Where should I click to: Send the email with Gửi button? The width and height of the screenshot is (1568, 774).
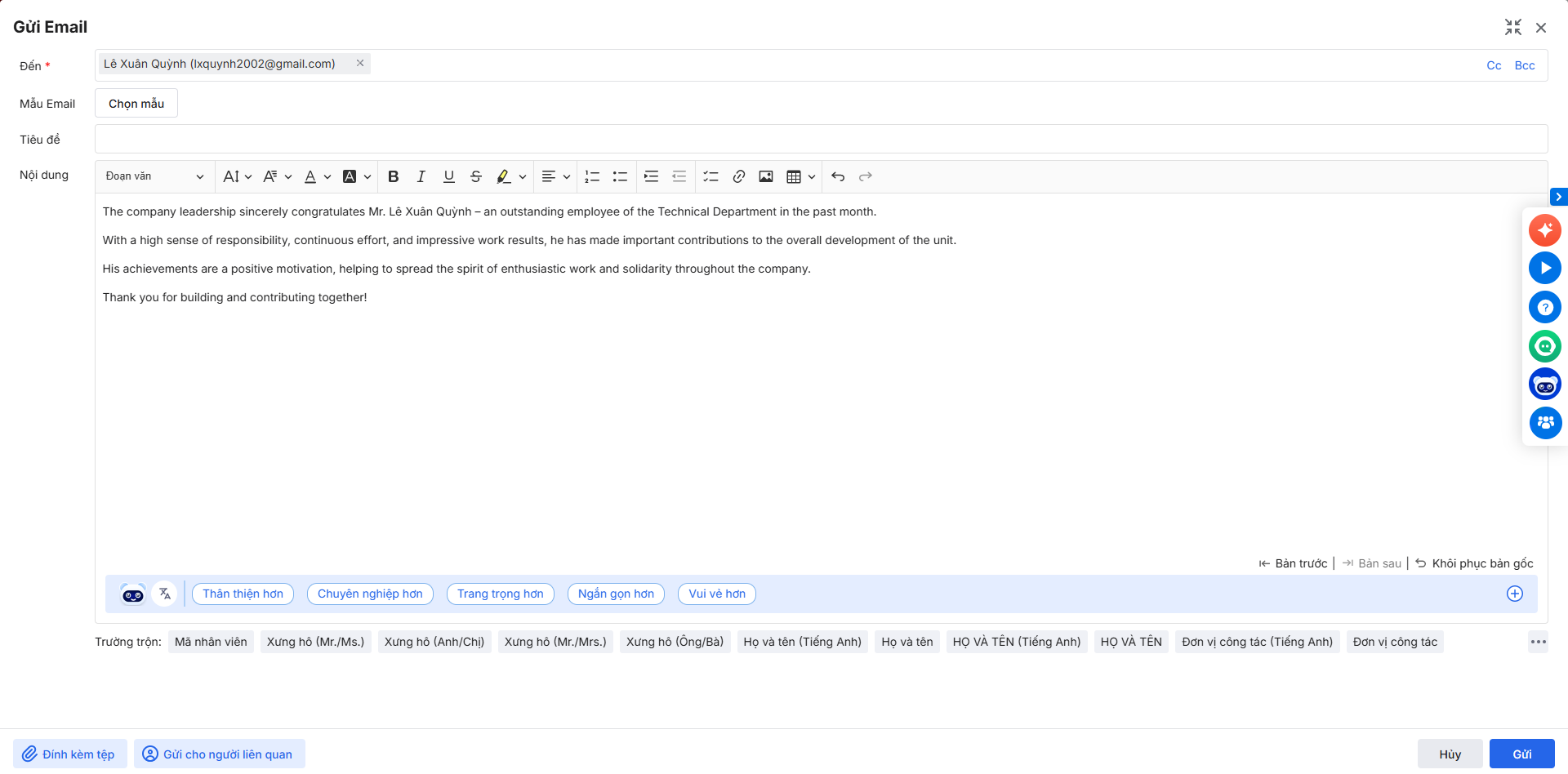(x=1522, y=754)
